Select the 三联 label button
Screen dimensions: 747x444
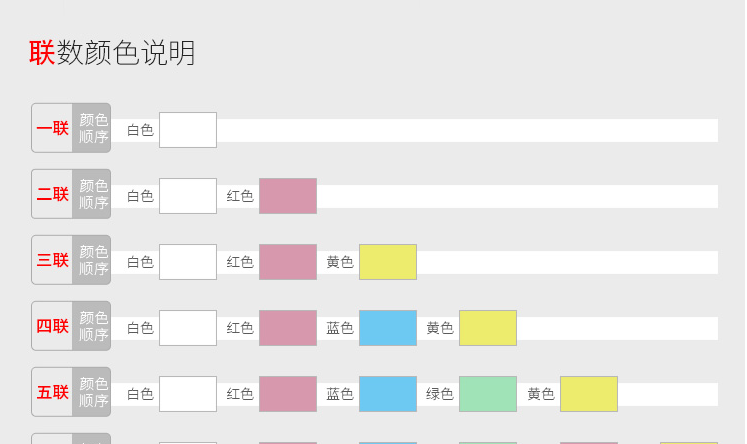point(52,260)
